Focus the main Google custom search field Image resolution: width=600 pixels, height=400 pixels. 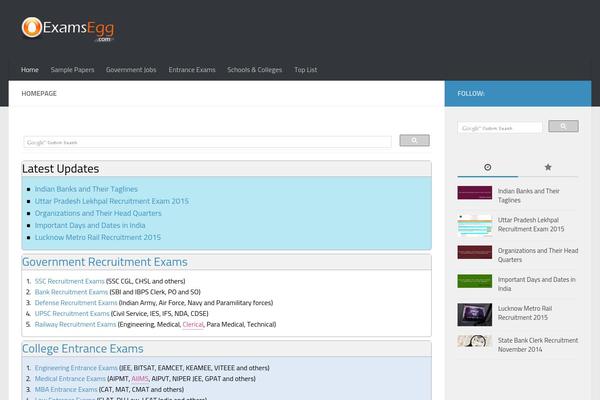[207, 142]
